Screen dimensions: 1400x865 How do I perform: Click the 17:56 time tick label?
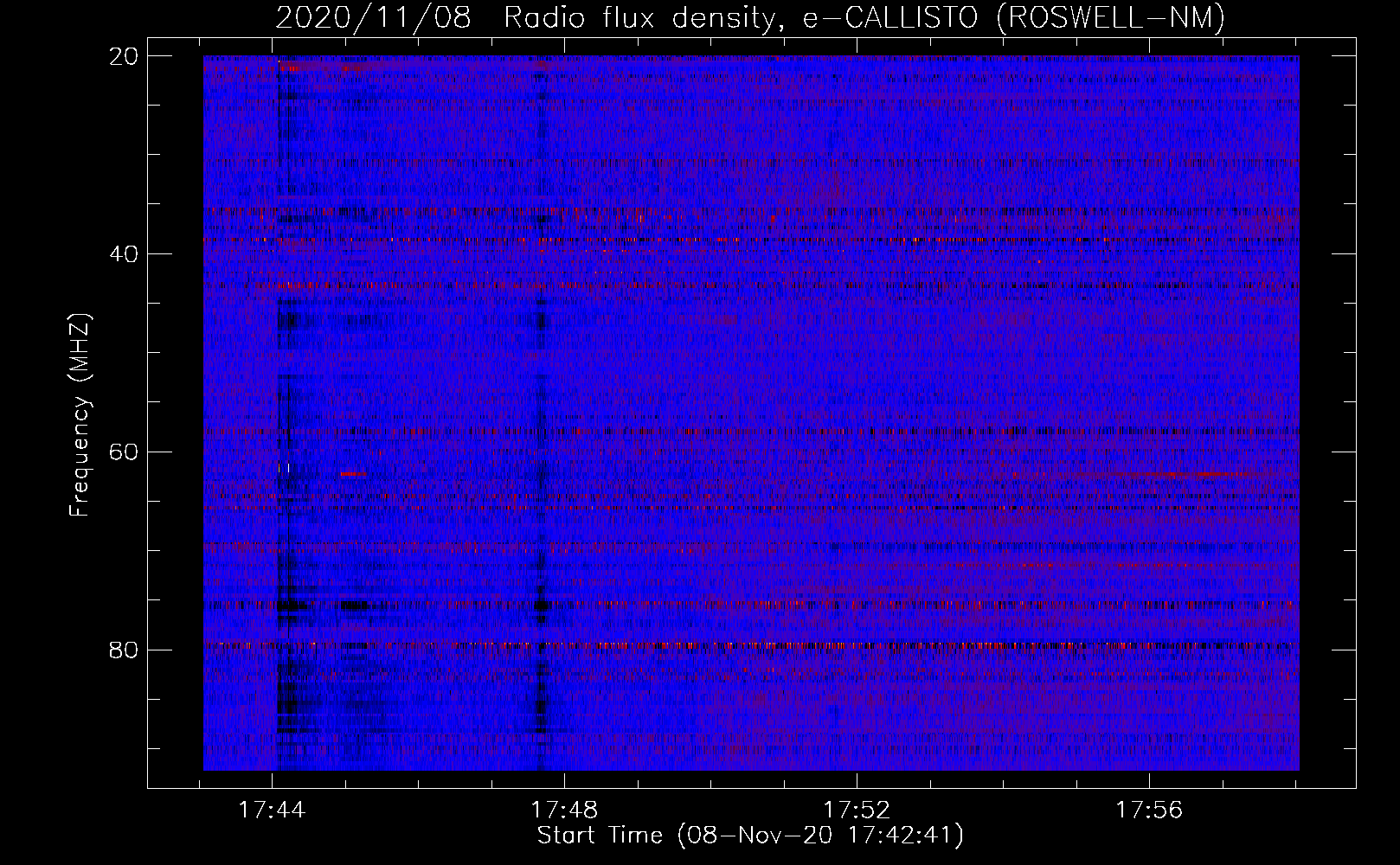[1149, 811]
